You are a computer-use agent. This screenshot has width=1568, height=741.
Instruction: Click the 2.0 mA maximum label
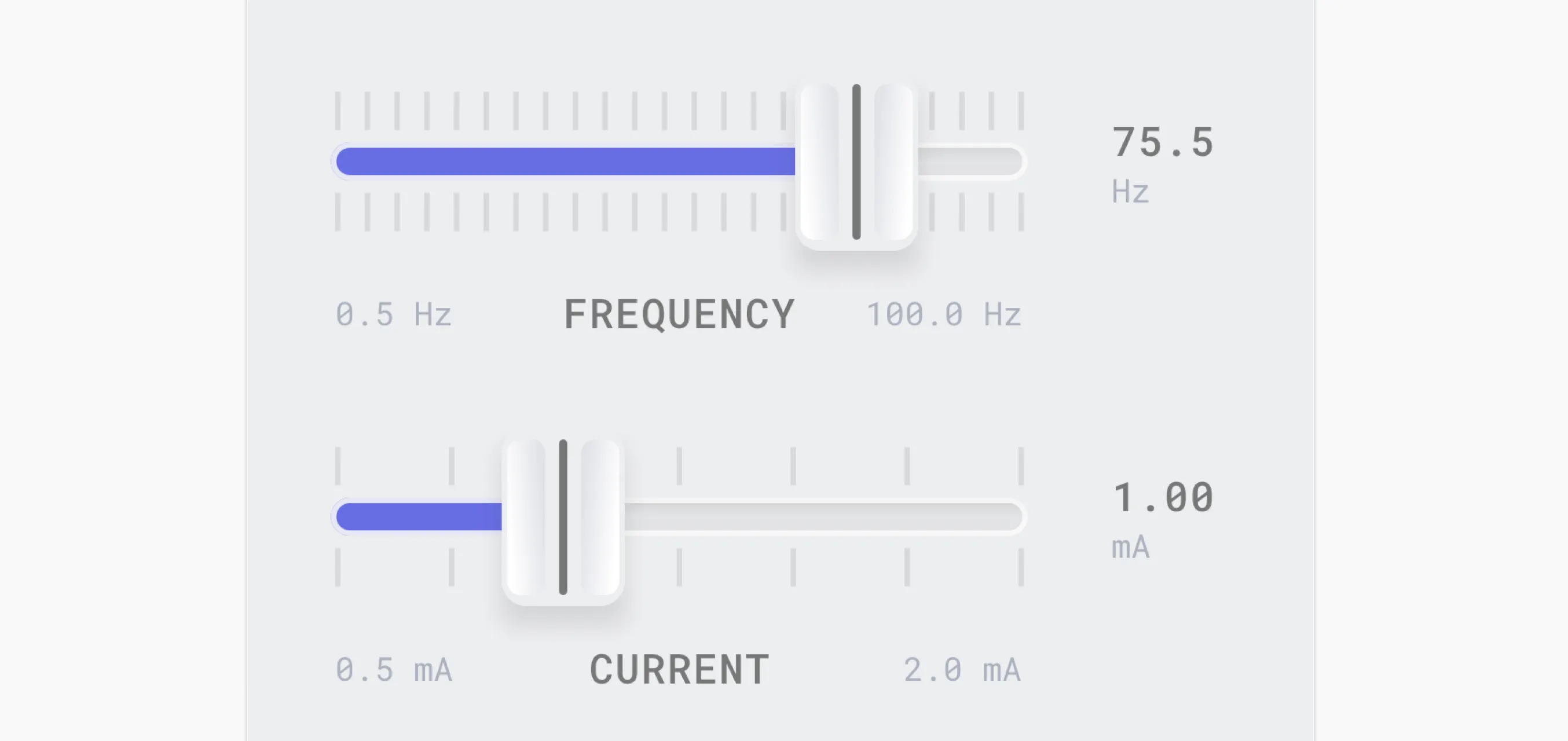(962, 670)
